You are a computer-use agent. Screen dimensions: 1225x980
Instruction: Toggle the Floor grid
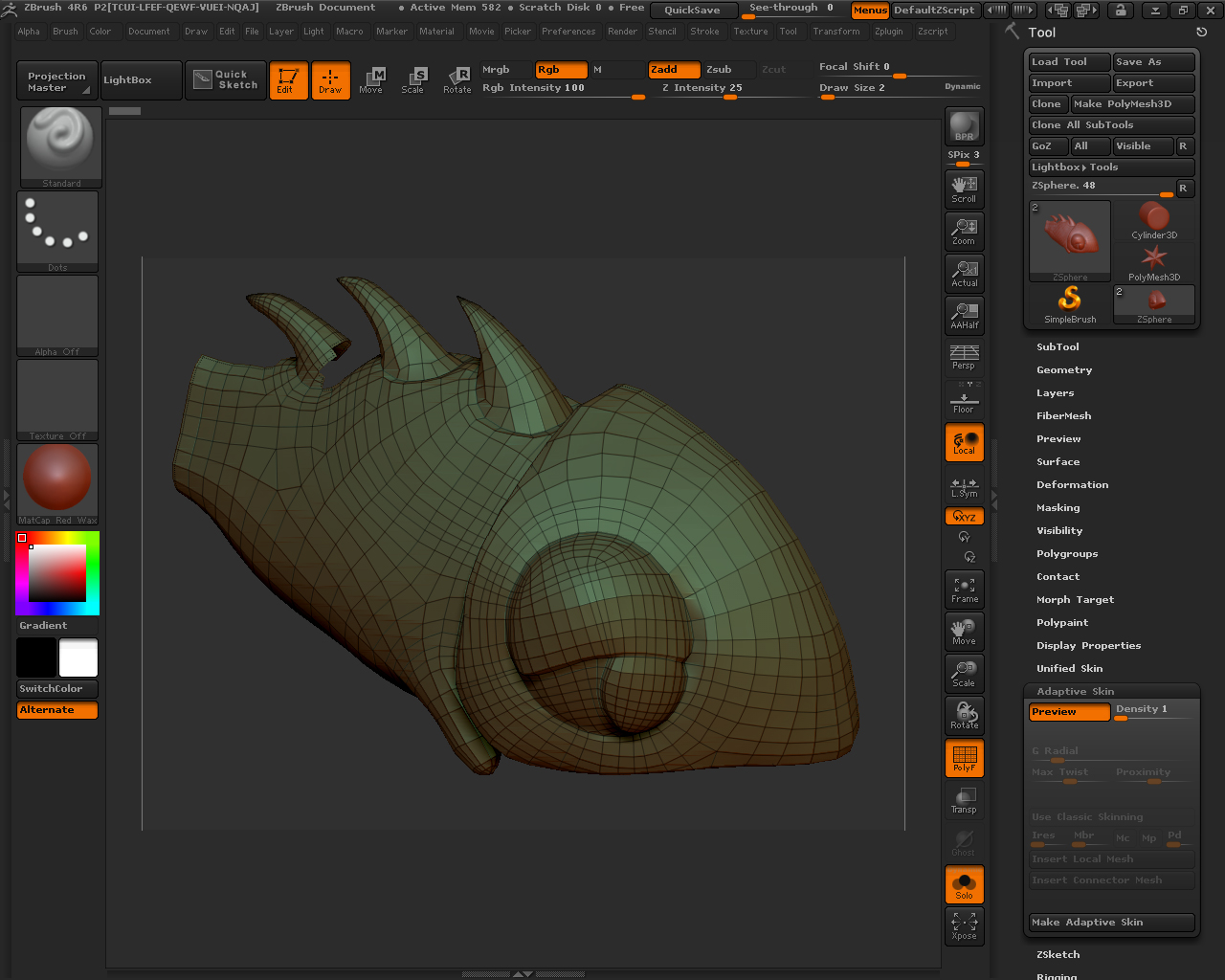pos(964,399)
